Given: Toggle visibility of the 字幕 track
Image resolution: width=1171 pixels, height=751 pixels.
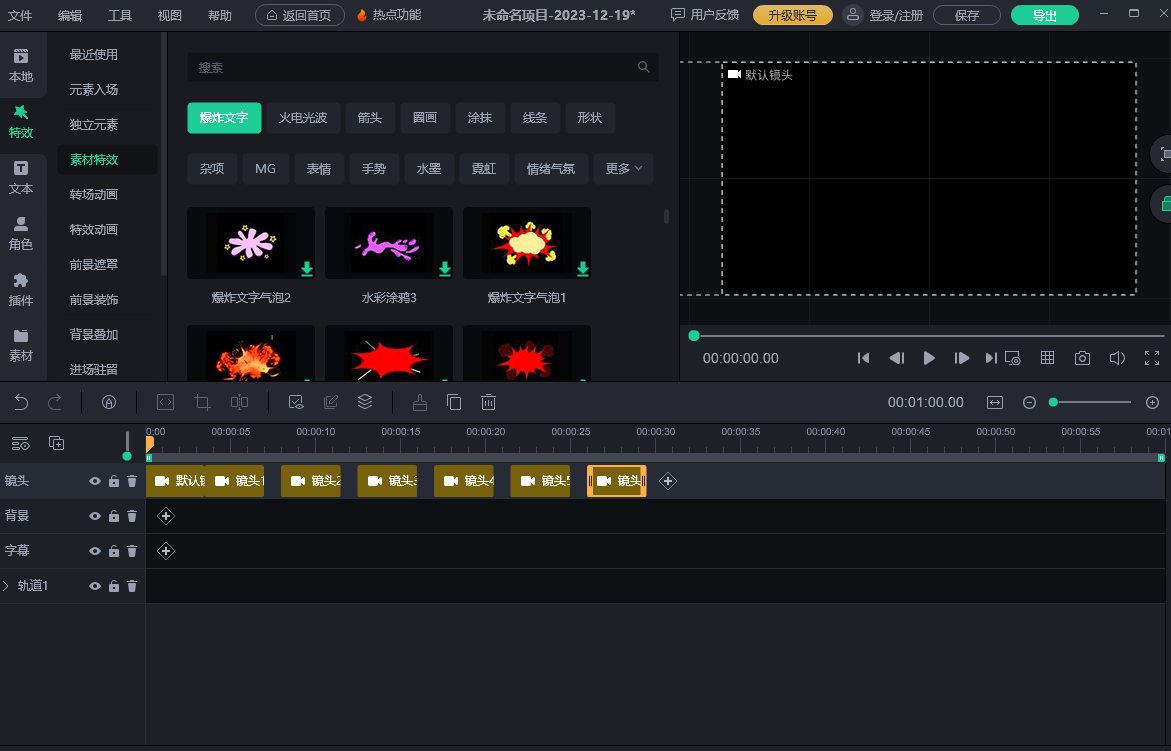Looking at the screenshot, I should click(95, 551).
